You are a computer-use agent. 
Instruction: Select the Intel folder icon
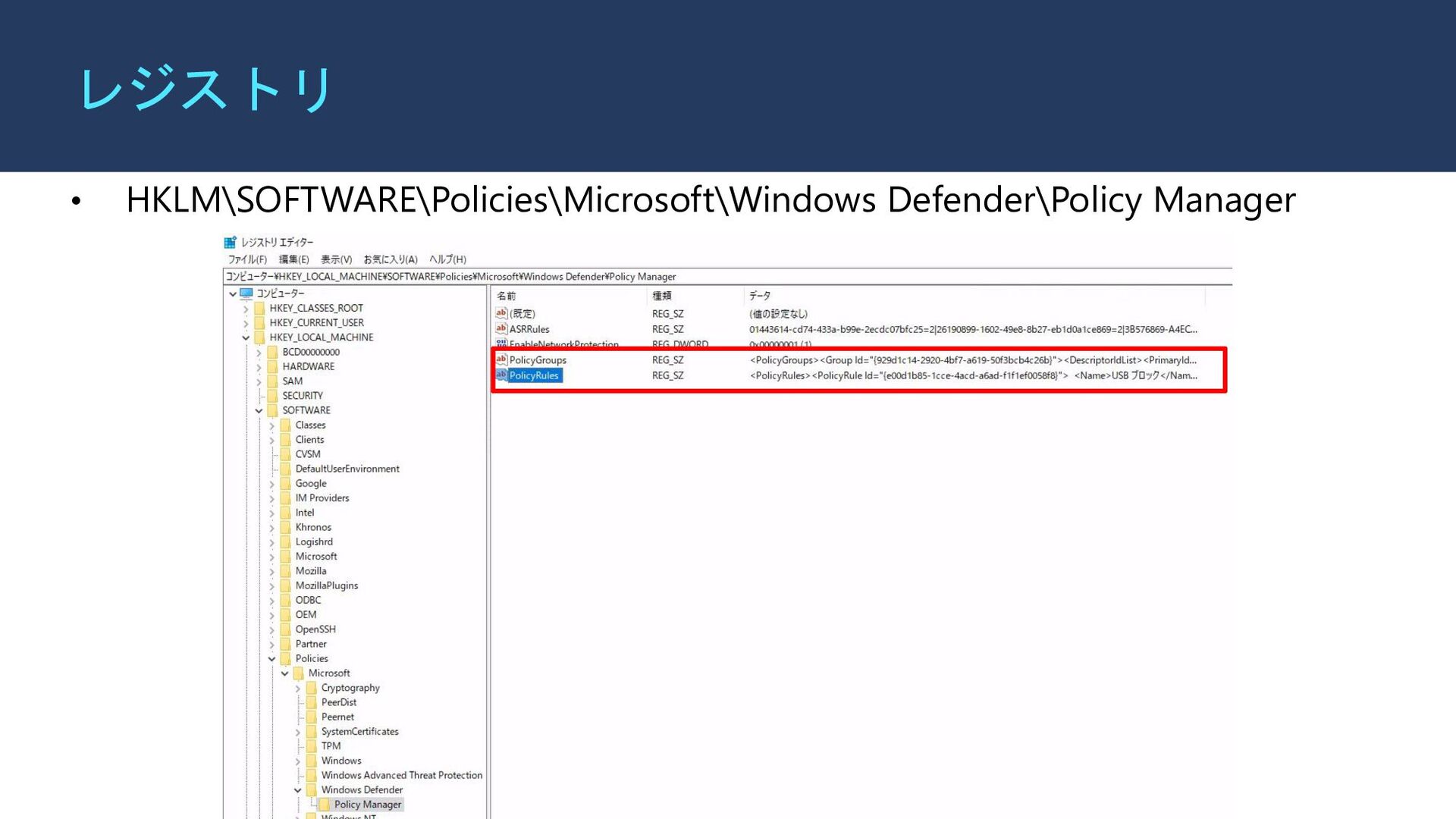click(x=285, y=513)
